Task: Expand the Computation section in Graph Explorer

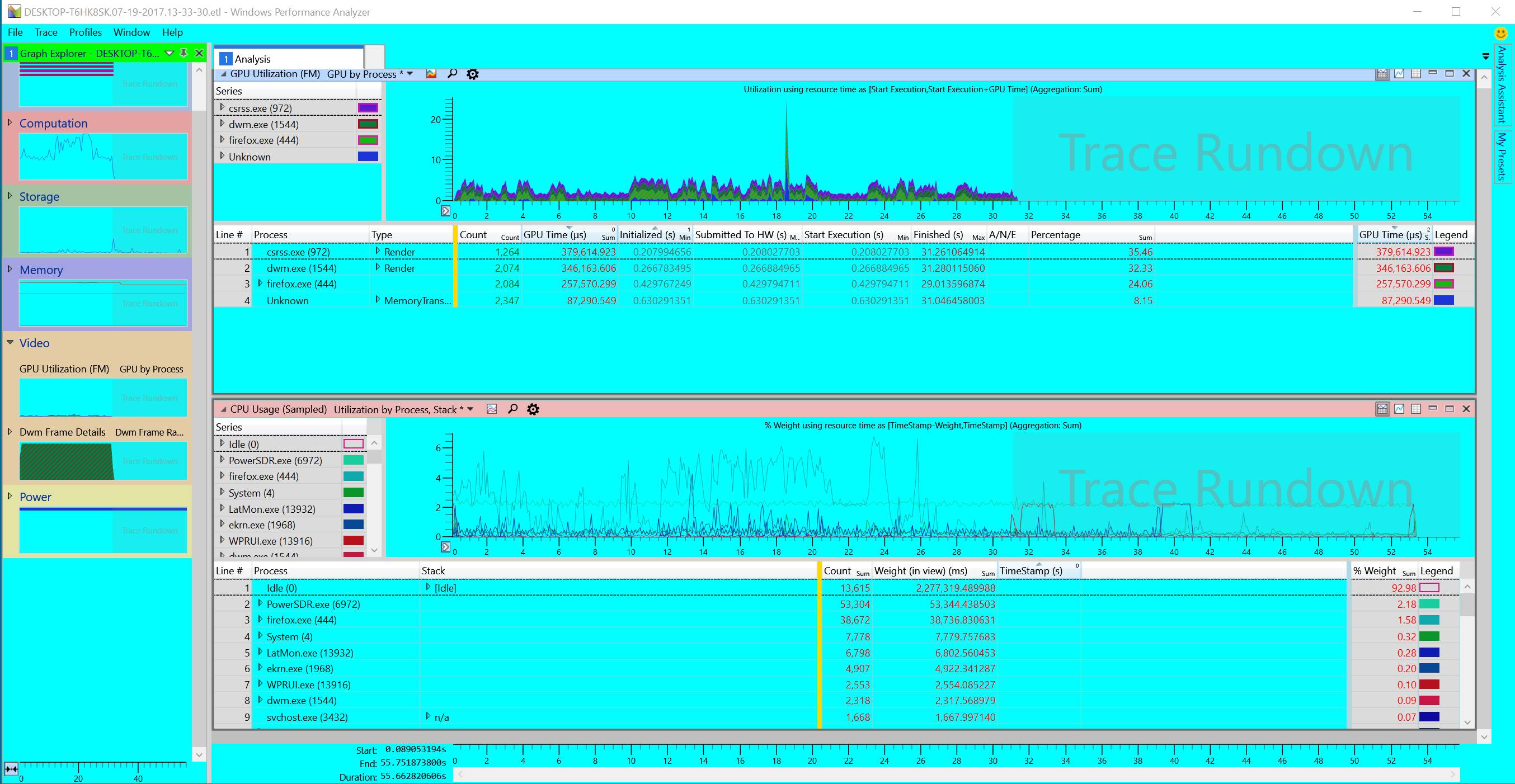Action: [10, 123]
